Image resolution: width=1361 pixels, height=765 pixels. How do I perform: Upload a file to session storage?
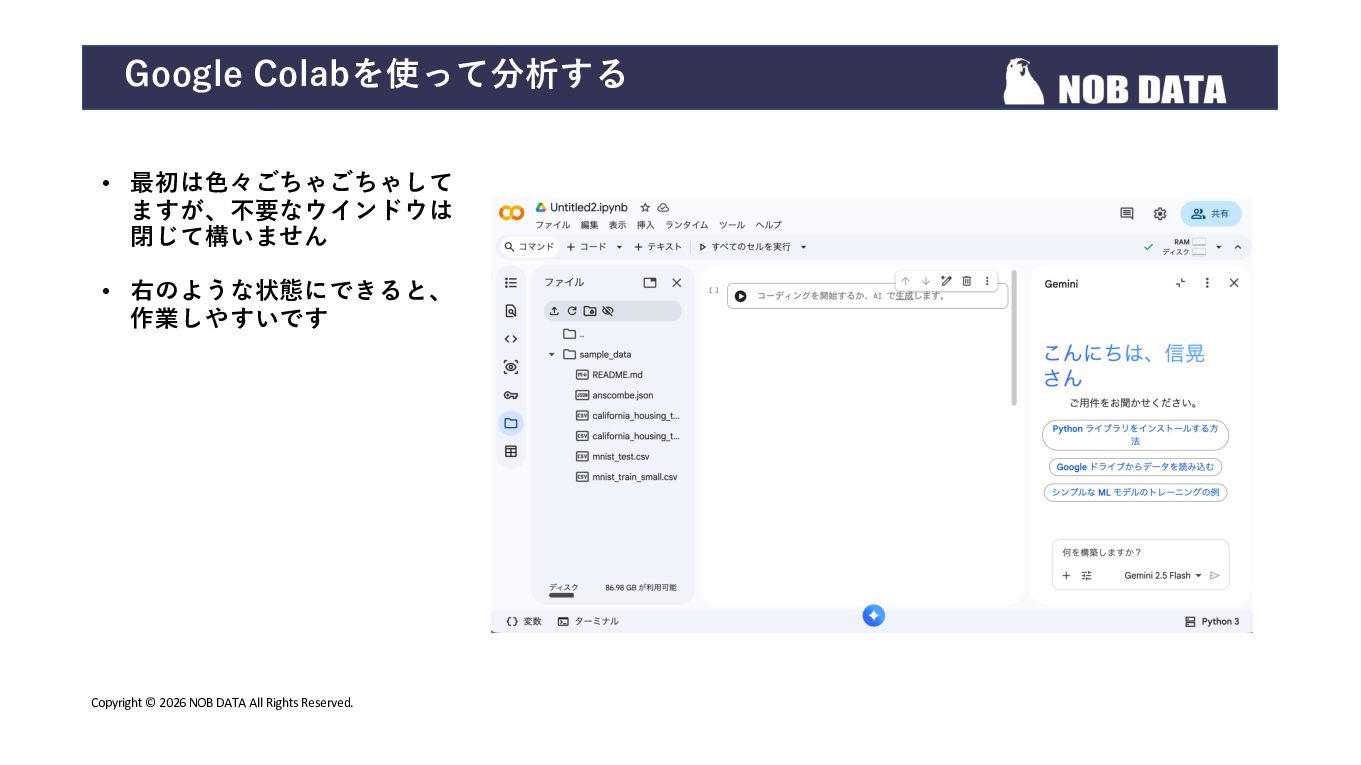(554, 311)
